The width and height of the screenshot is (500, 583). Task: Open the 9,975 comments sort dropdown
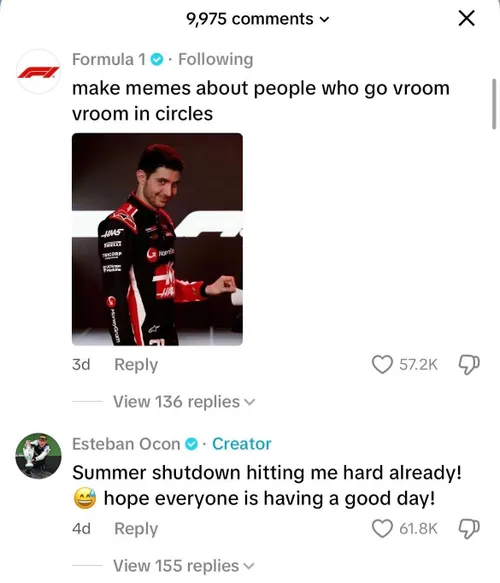pyautogui.click(x=258, y=19)
